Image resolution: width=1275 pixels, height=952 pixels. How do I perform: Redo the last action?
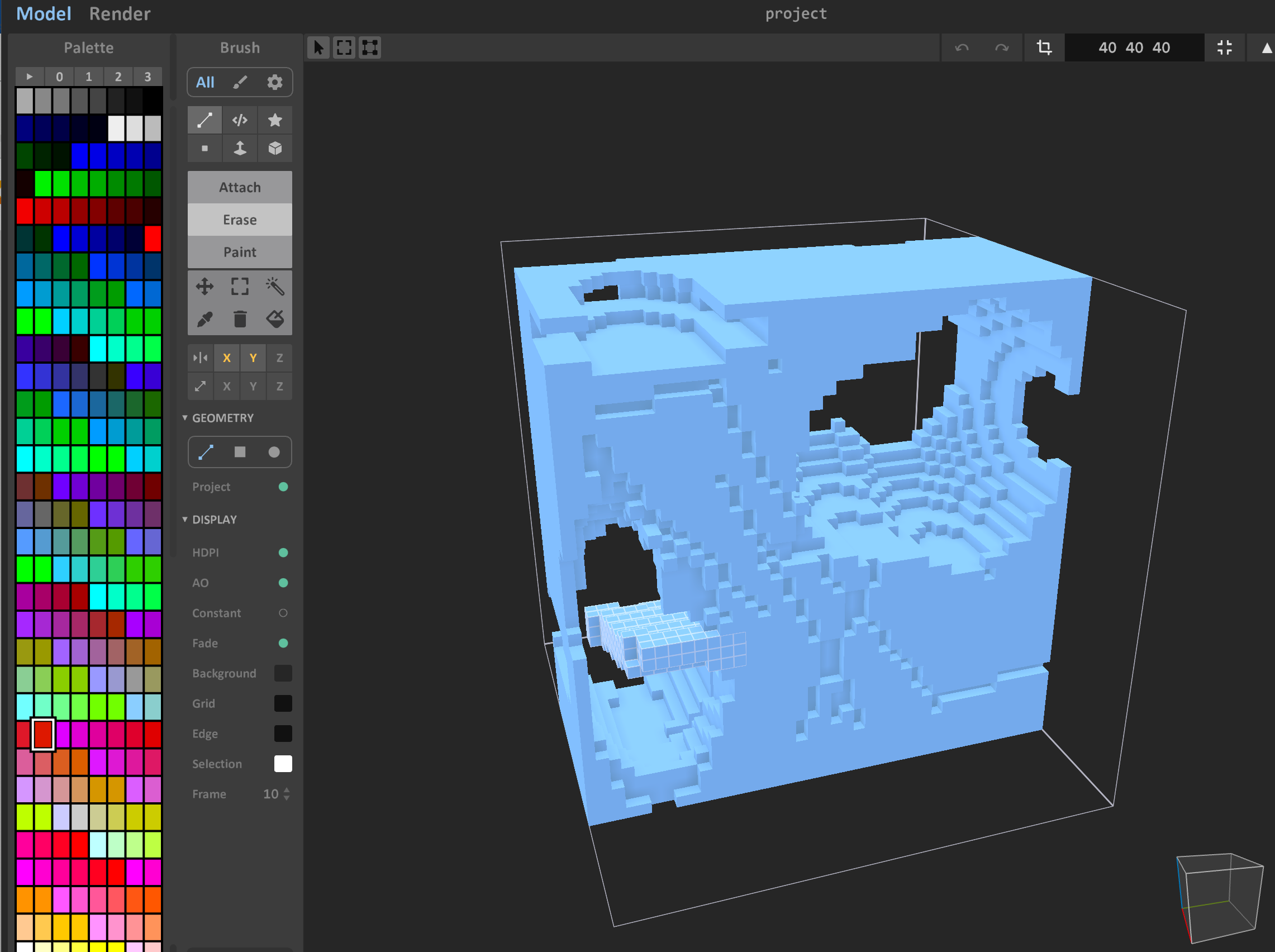point(1002,47)
